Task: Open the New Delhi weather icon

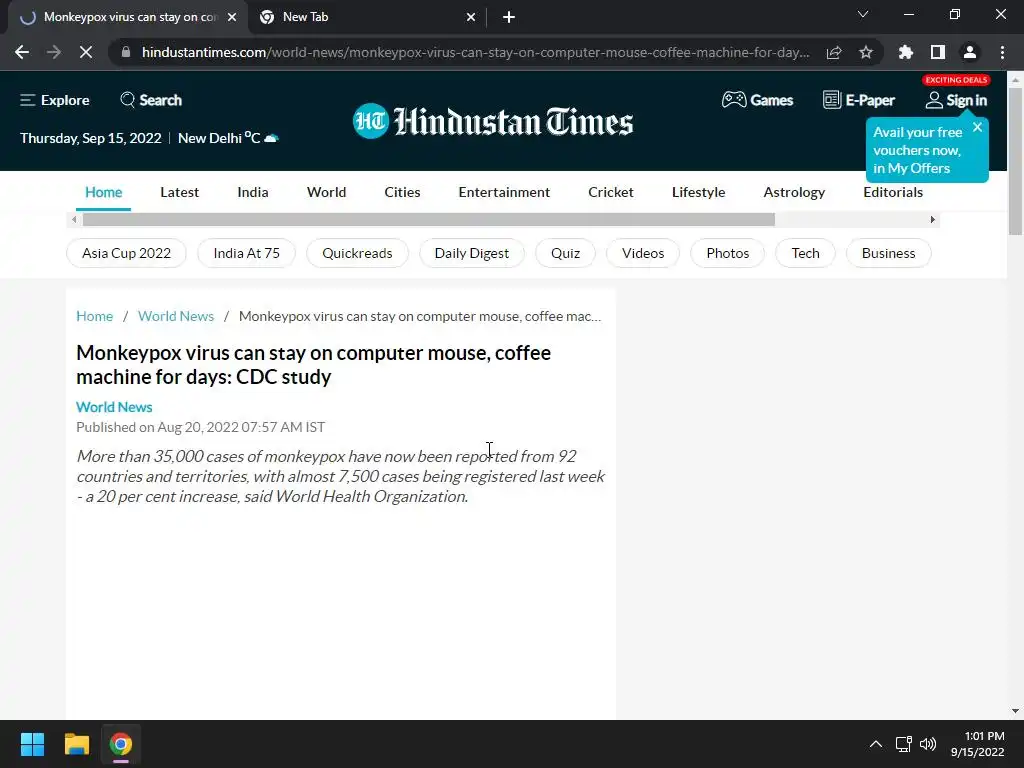Action: click(271, 138)
